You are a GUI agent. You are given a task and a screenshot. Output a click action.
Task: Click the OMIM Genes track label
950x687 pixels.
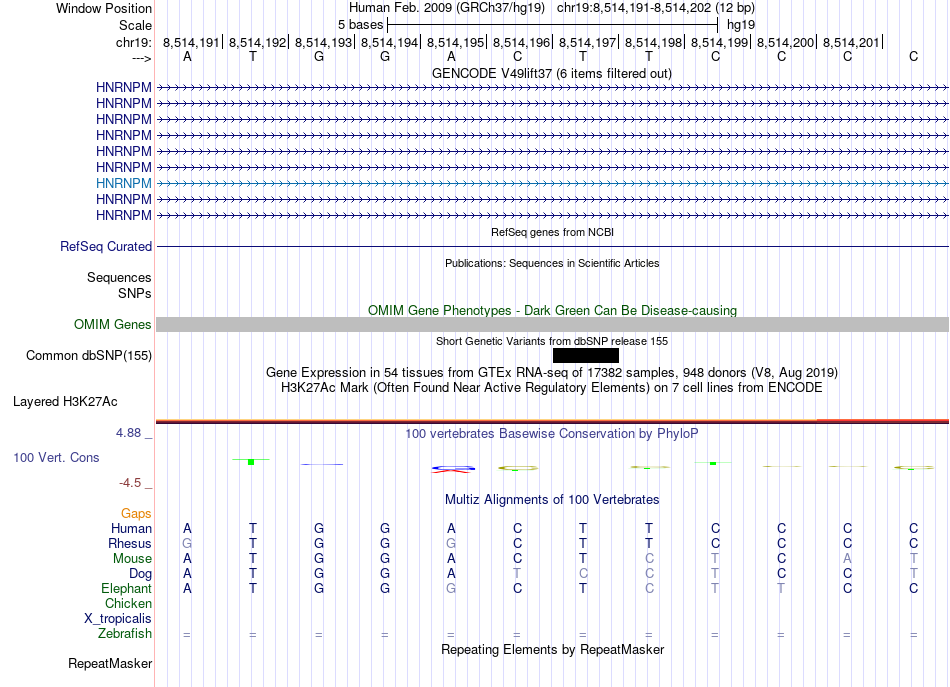(x=113, y=325)
